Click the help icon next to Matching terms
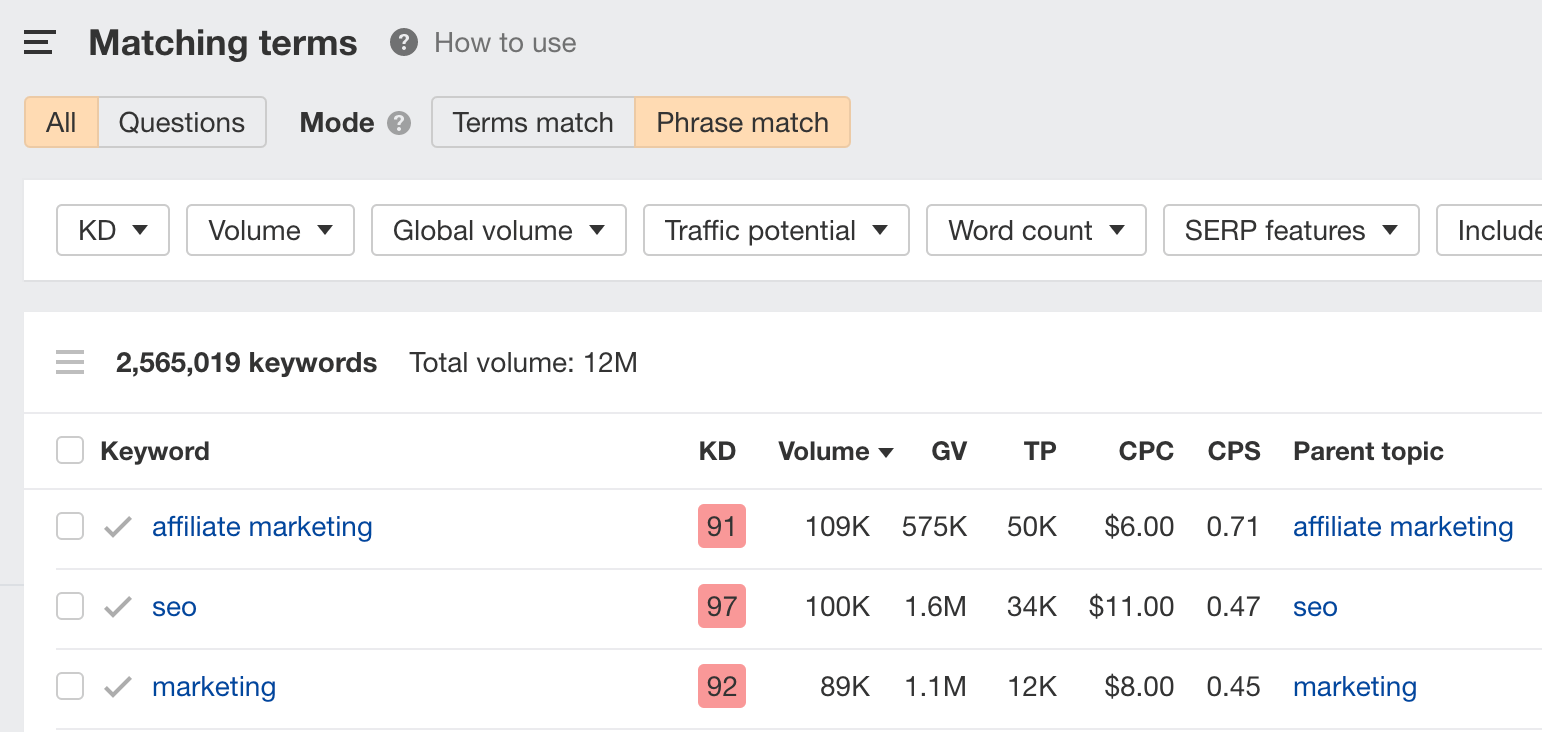Image resolution: width=1542 pixels, height=732 pixels. point(403,42)
